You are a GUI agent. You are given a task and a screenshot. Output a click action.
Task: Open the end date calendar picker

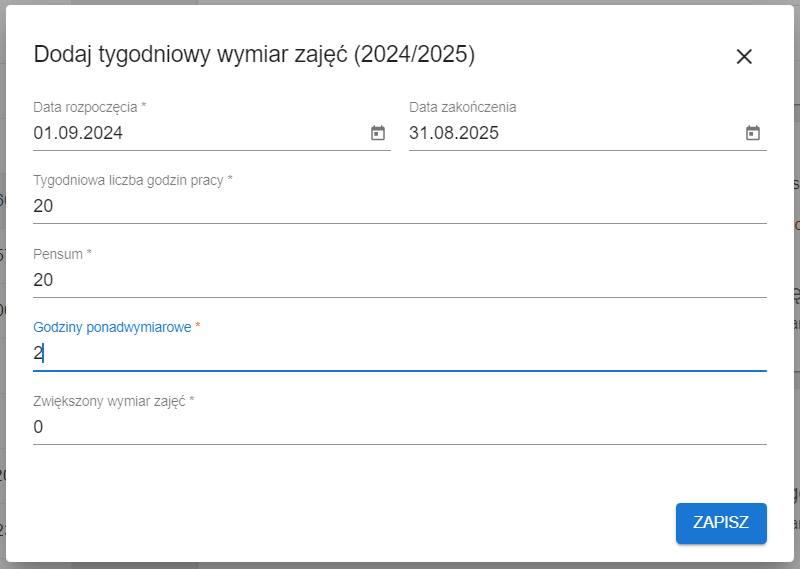pyautogui.click(x=753, y=133)
